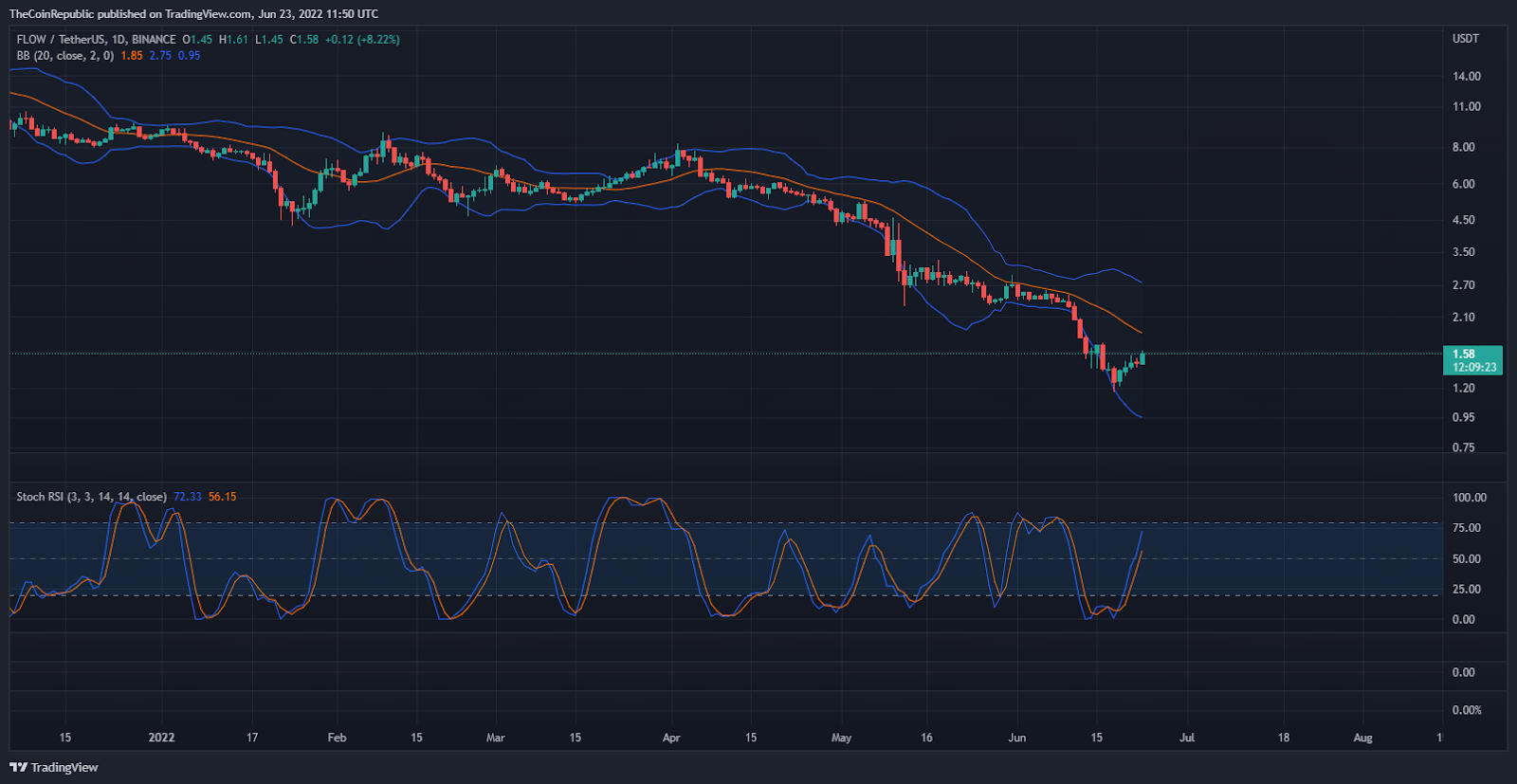Click the 0.95 price axis label
This screenshot has height=784, width=1517.
1464,418
